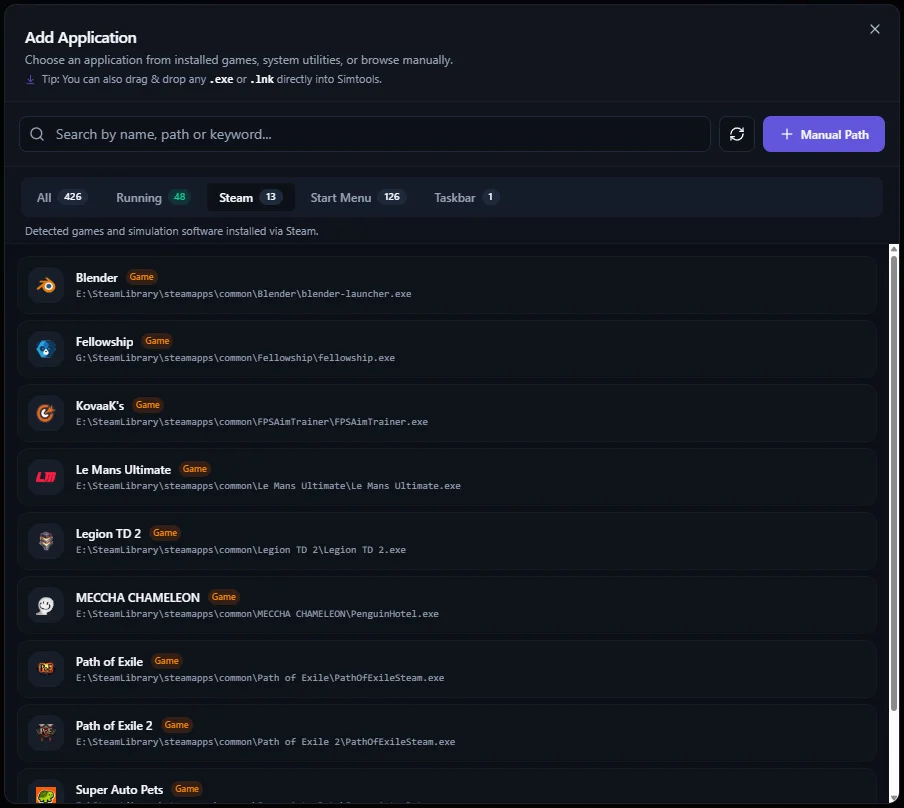Click the MECCHA CHAMELEON icon
This screenshot has width=904, height=808.
click(46, 606)
